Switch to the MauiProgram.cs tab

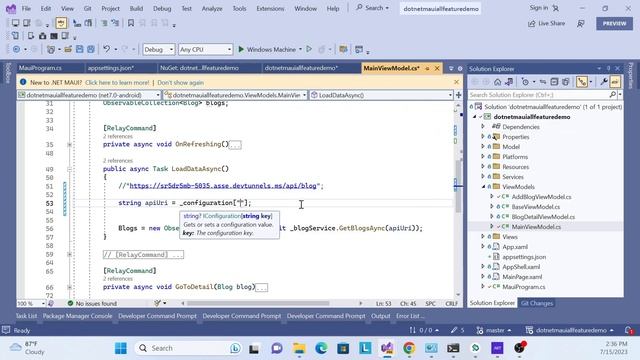tap(40, 68)
